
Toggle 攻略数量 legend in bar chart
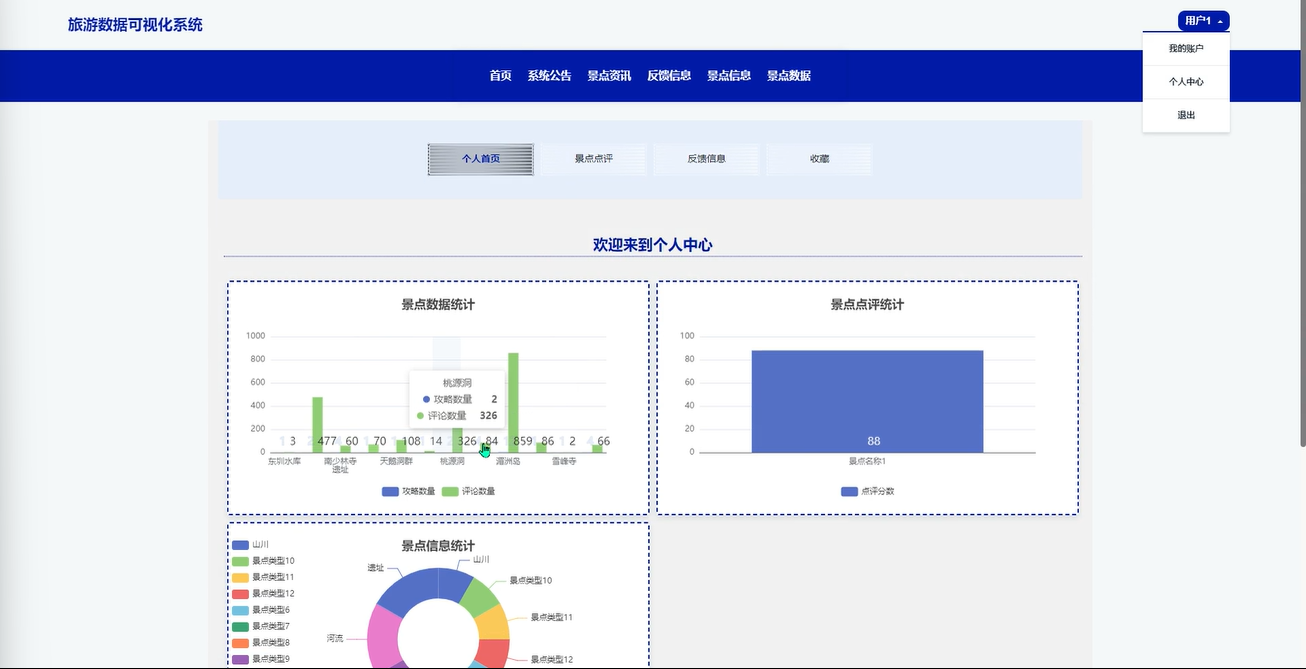[408, 491]
